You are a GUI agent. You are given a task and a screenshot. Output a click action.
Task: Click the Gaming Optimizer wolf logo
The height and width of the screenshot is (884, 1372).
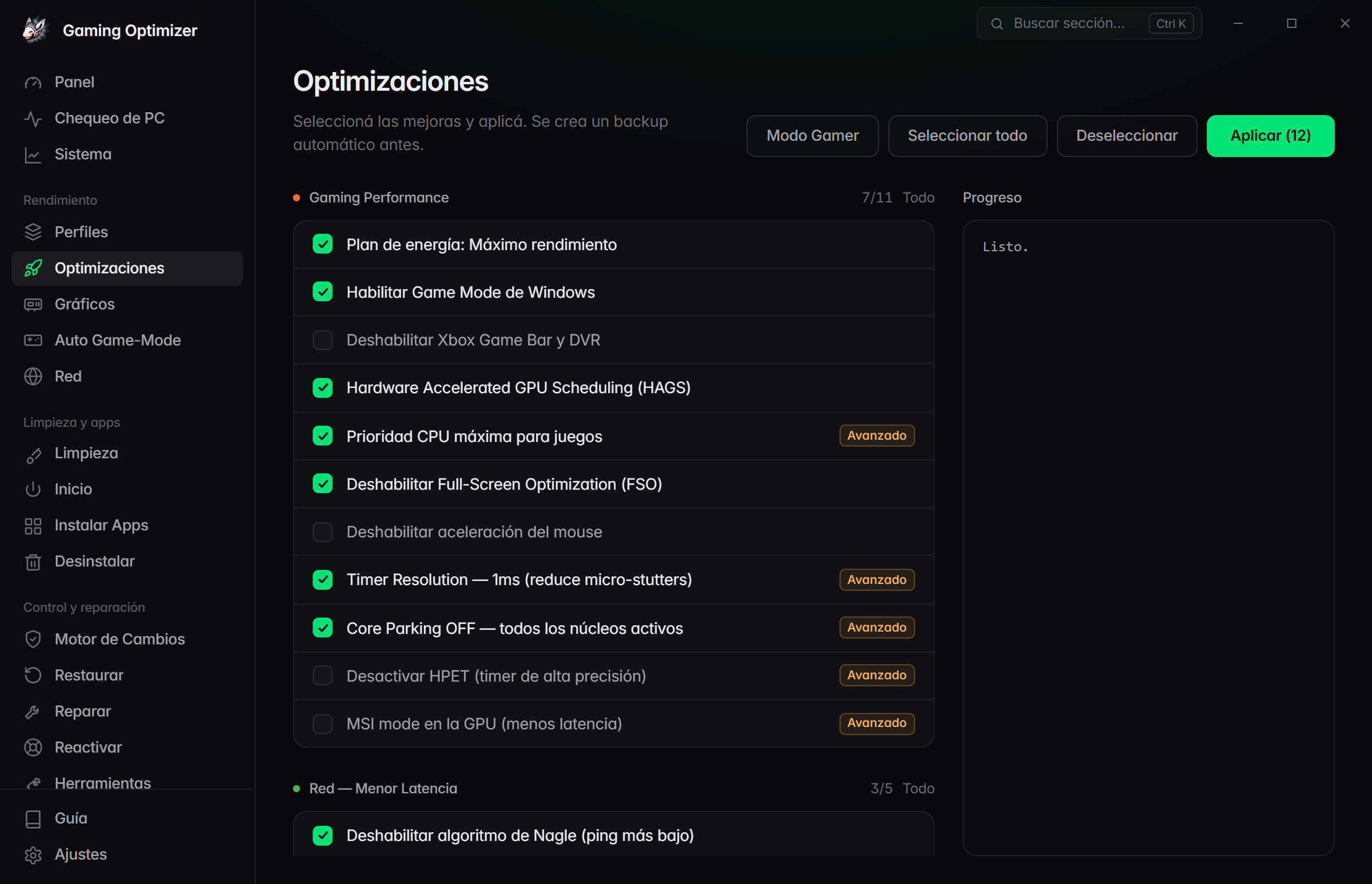coord(35,30)
